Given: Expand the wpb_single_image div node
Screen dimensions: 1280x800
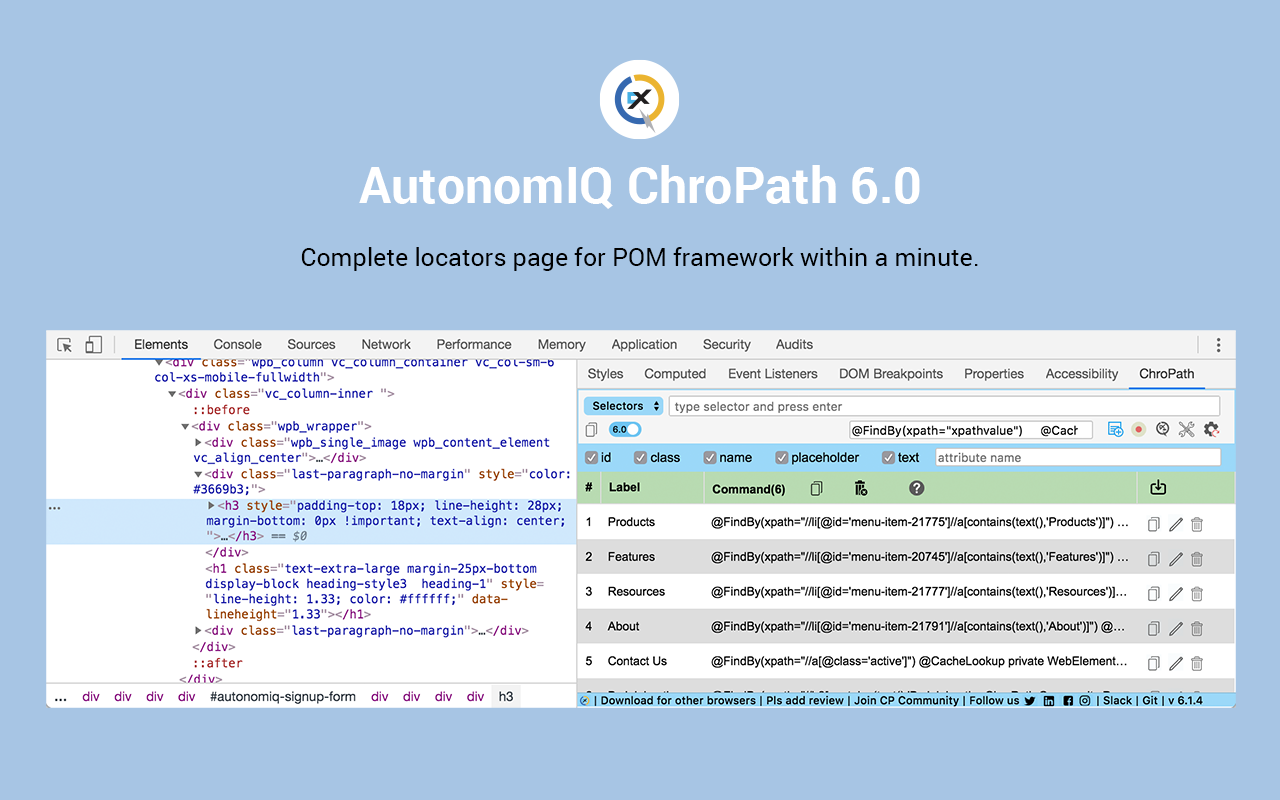Looking at the screenshot, I should (198, 443).
